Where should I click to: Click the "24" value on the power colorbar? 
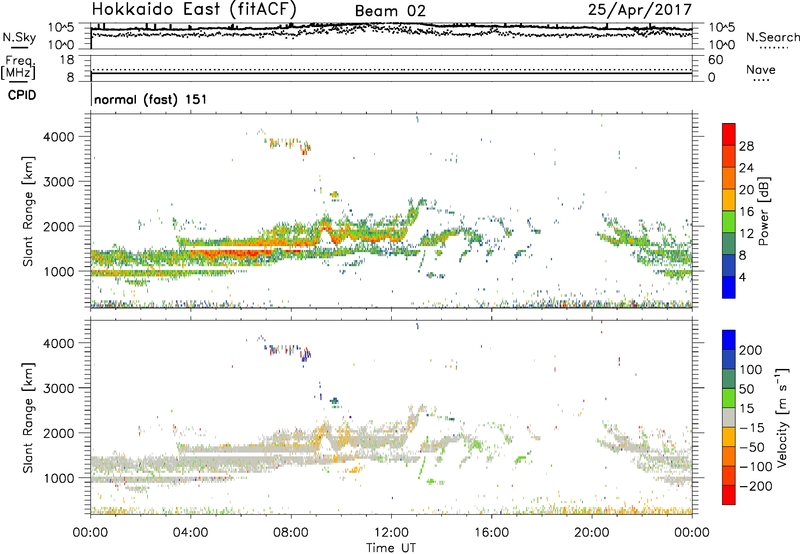(x=746, y=168)
